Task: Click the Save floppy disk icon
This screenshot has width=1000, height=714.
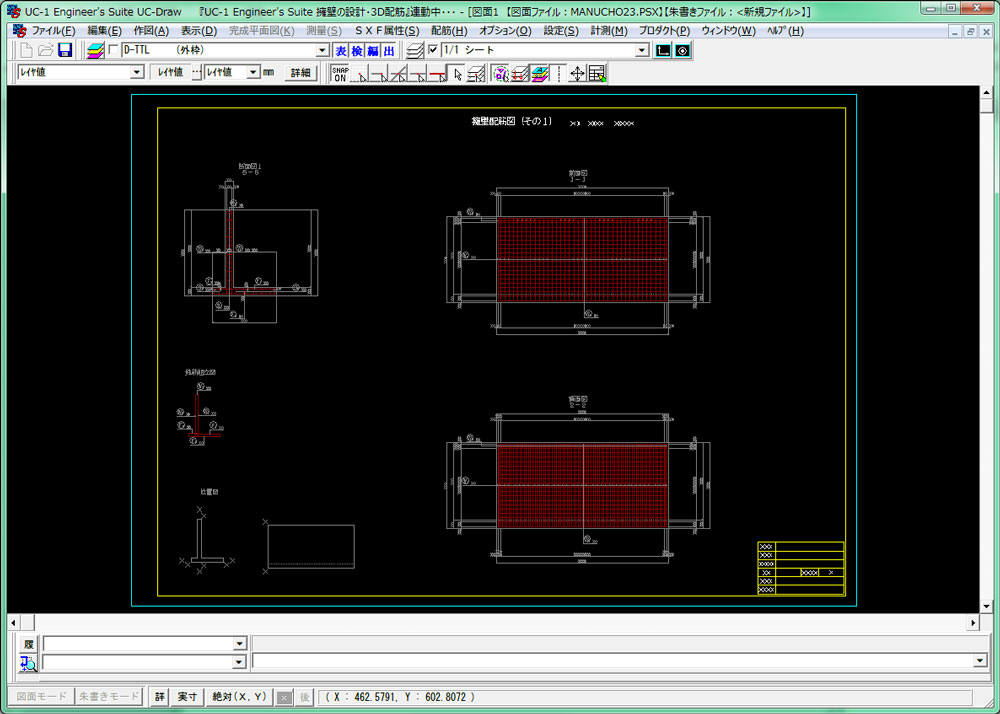Action: coord(65,50)
